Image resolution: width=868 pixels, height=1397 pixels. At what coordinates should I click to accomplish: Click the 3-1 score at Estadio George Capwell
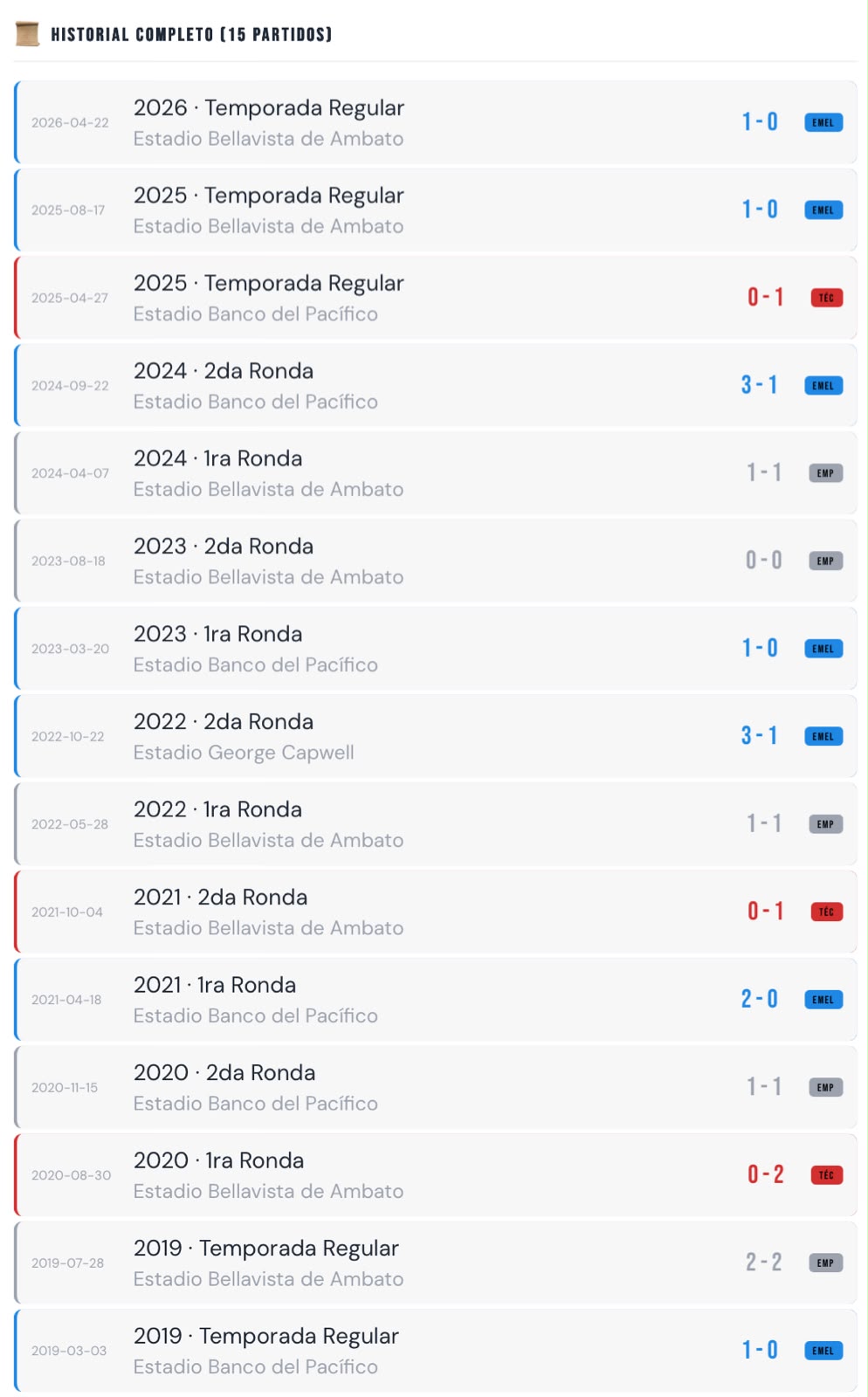pos(759,736)
